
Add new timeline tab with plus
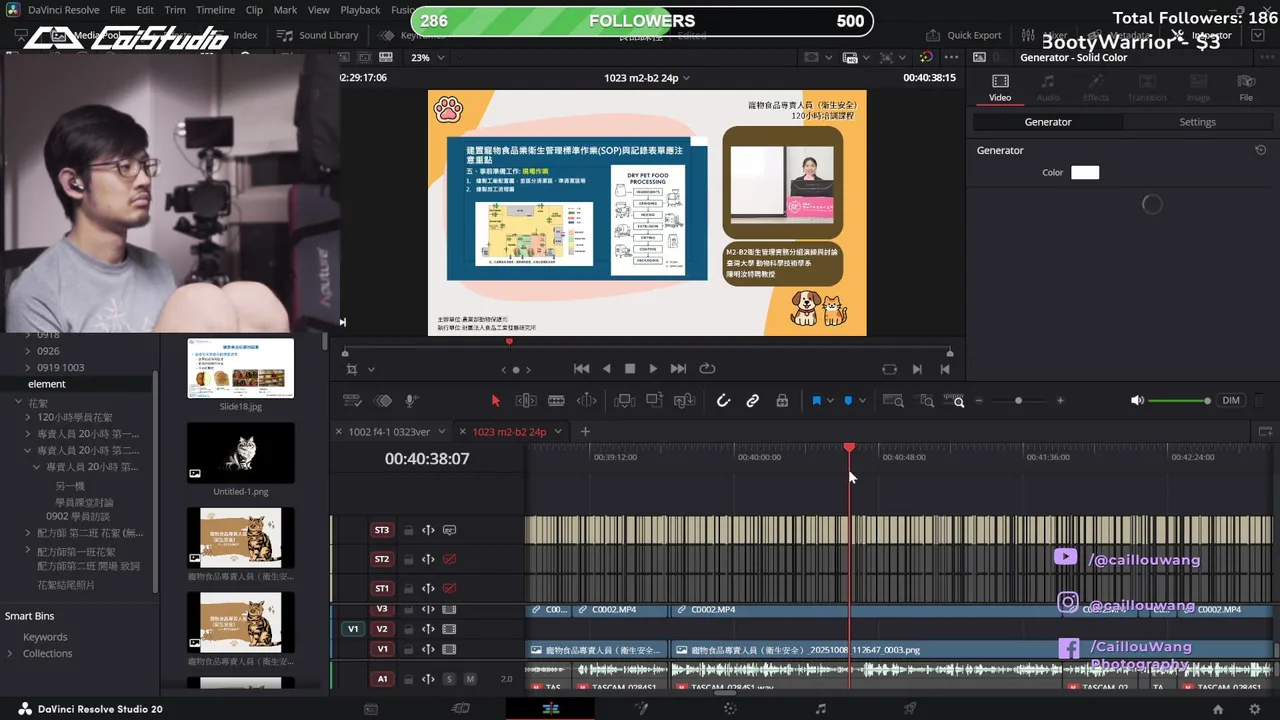click(x=585, y=432)
